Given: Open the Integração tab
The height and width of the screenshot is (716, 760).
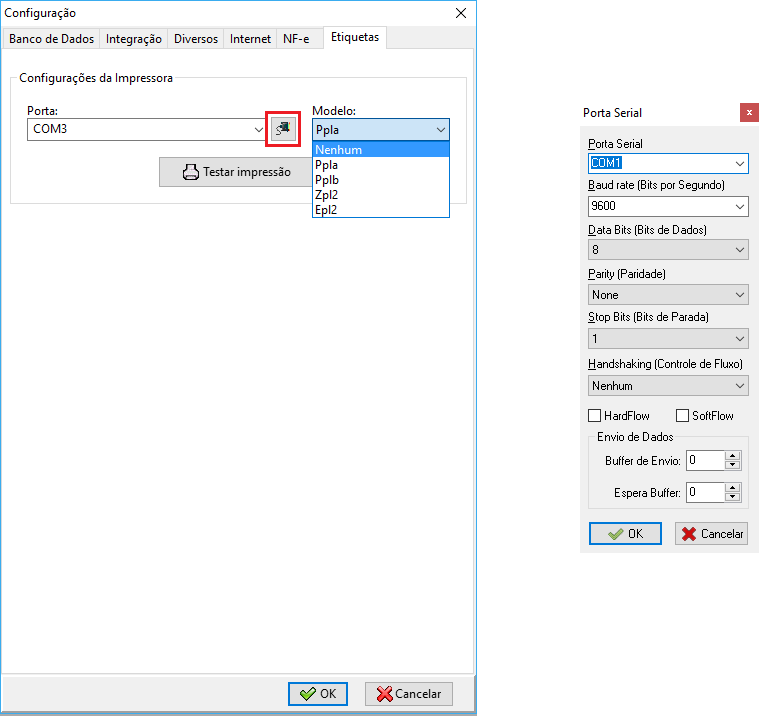Looking at the screenshot, I should [x=134, y=39].
